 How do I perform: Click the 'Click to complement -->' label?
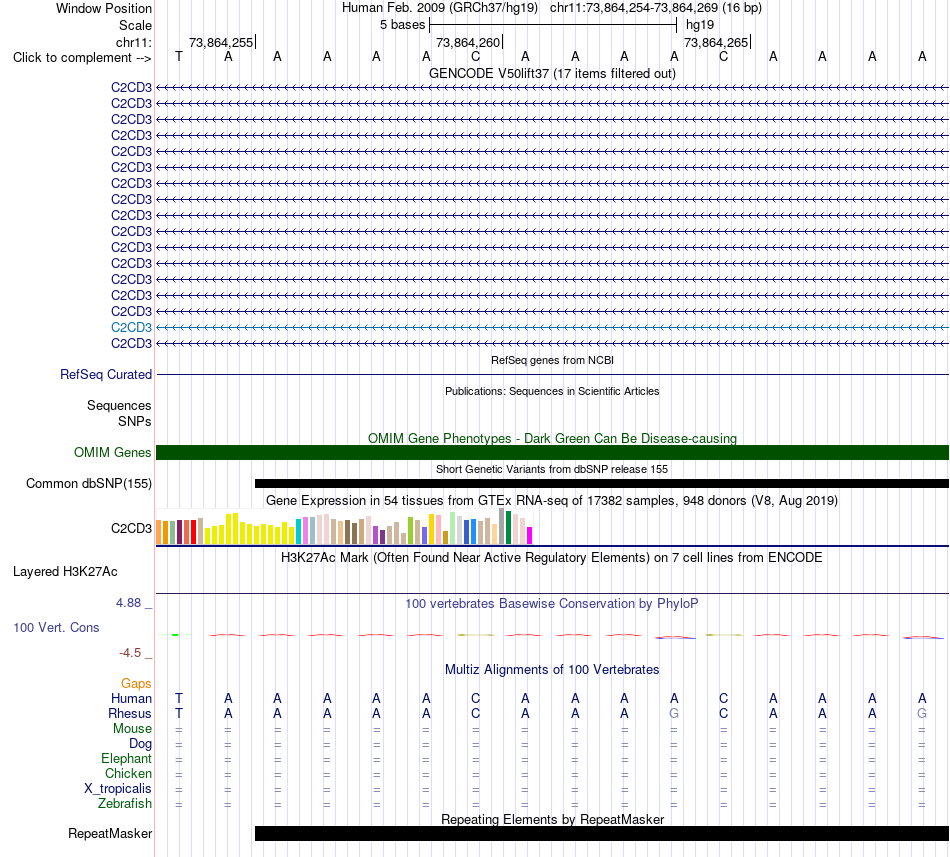82,58
